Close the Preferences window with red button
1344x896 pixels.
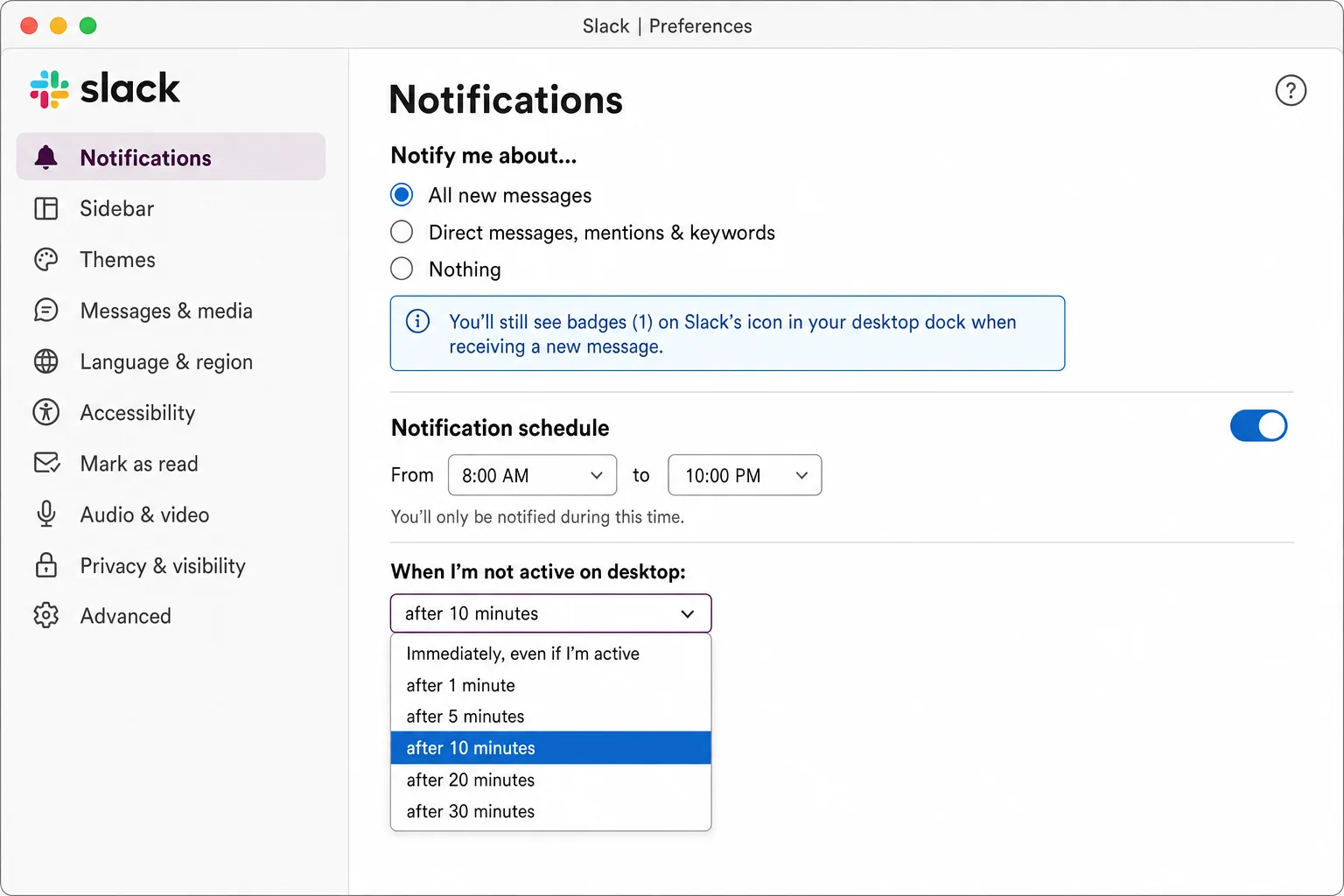pos(29,25)
